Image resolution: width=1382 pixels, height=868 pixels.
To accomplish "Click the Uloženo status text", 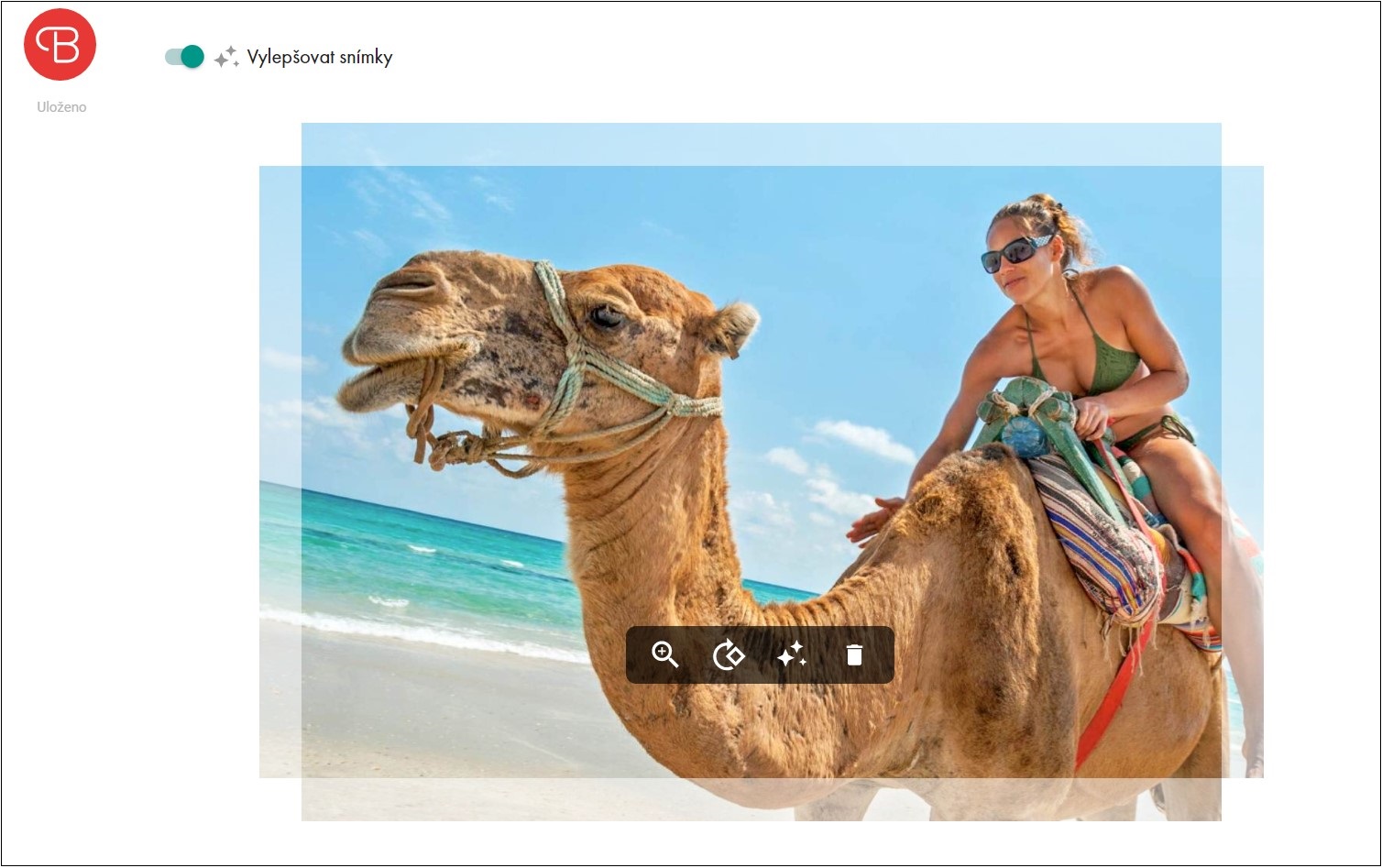I will click(x=61, y=107).
